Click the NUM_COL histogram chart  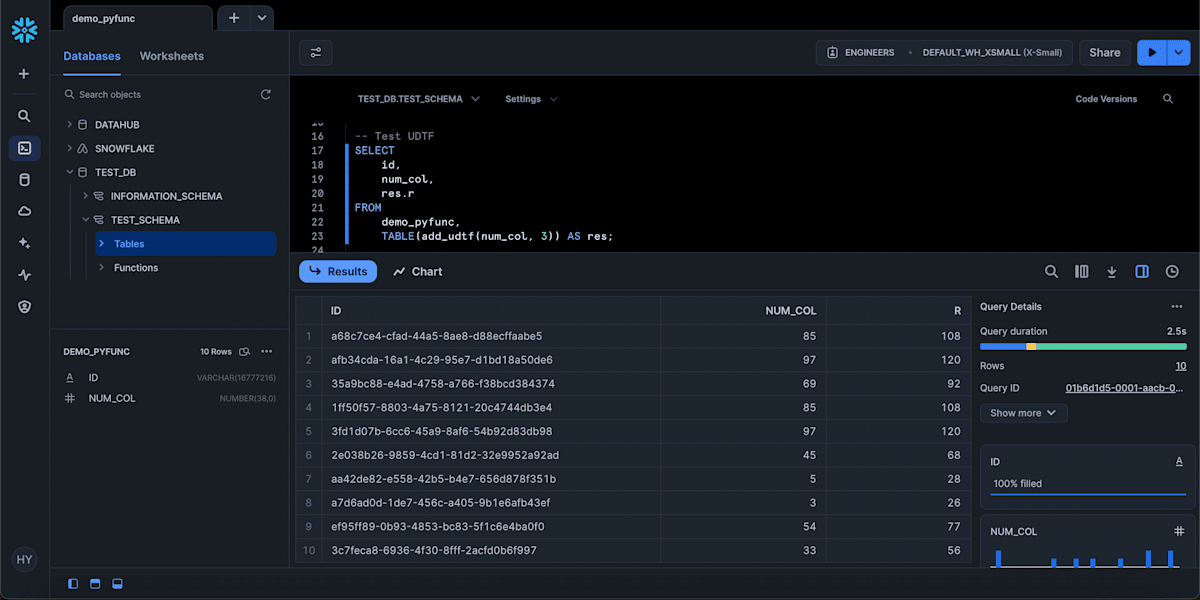(1087, 557)
